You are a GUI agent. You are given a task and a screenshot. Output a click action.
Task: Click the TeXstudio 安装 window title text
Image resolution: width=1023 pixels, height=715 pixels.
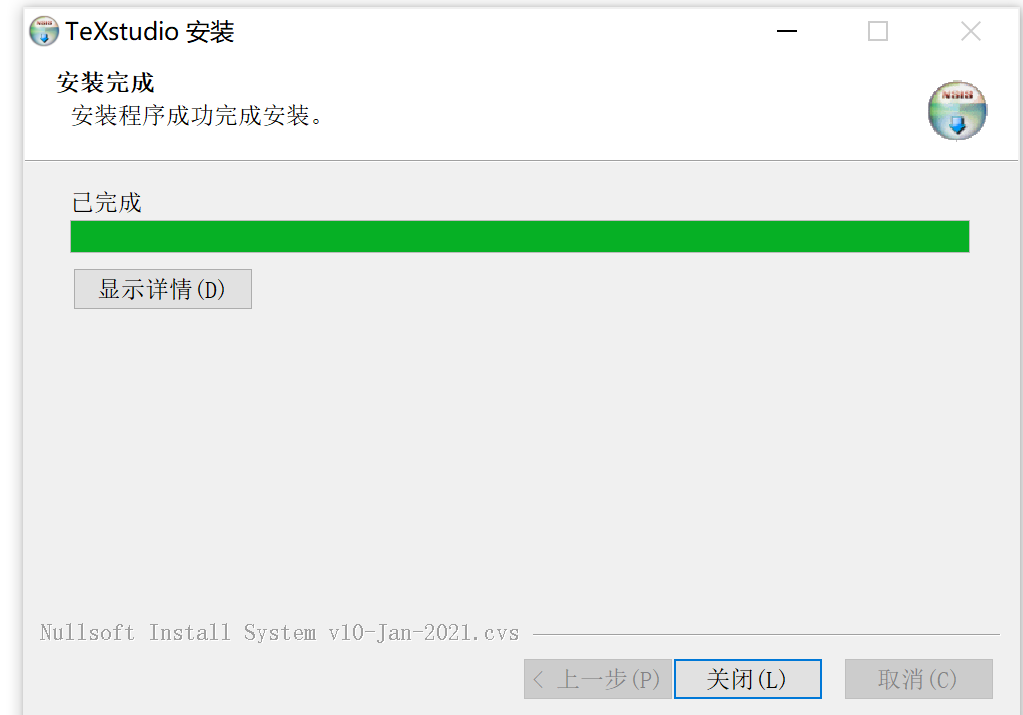pyautogui.click(x=149, y=31)
